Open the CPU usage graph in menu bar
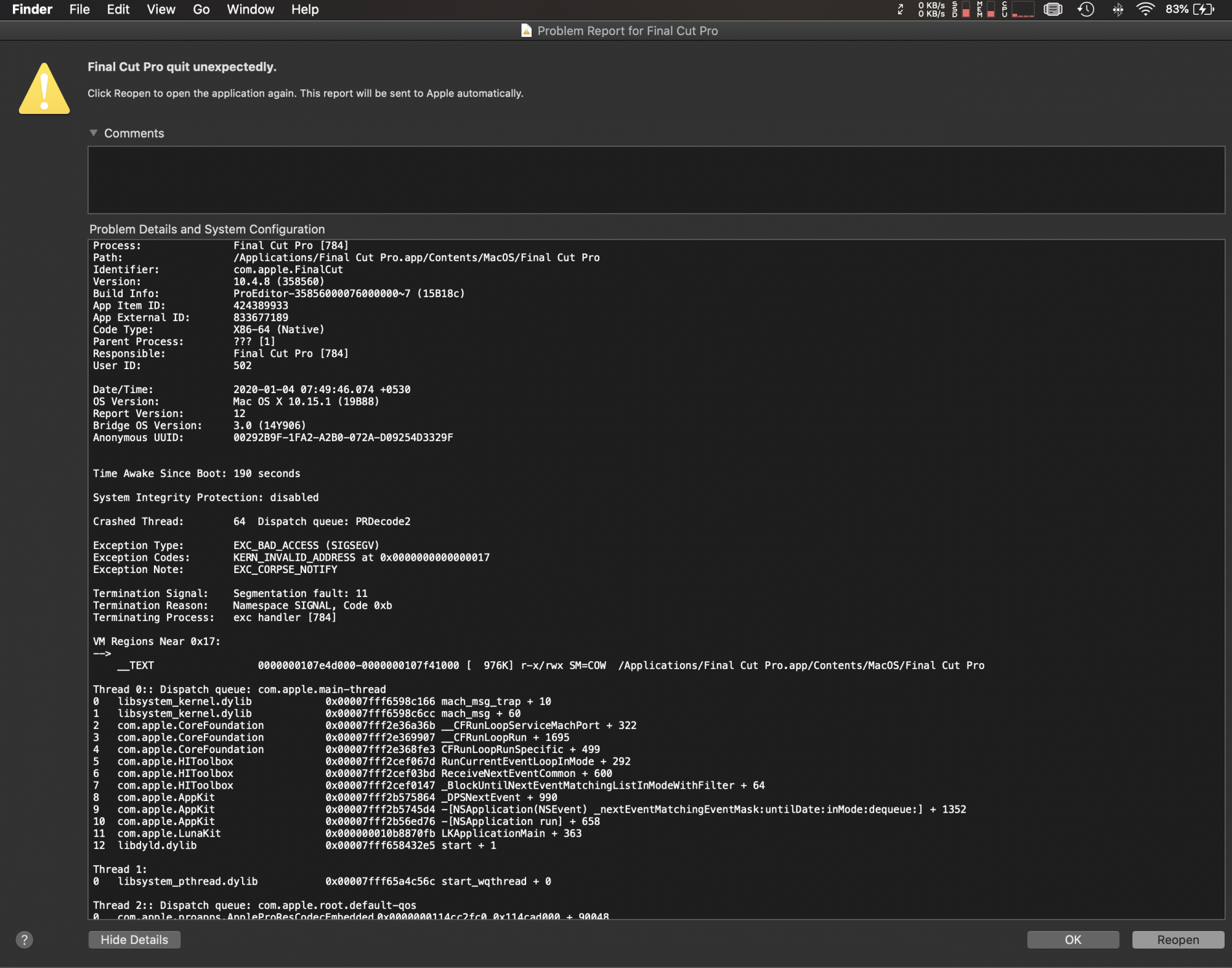Screen dimensions: 1232x968 point(1017,9)
